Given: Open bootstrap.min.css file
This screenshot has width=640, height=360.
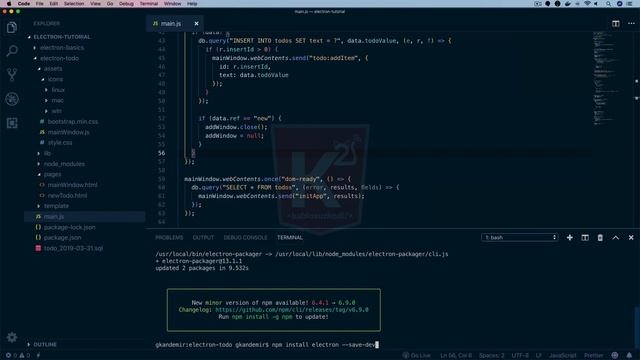Looking at the screenshot, I should tap(73, 122).
